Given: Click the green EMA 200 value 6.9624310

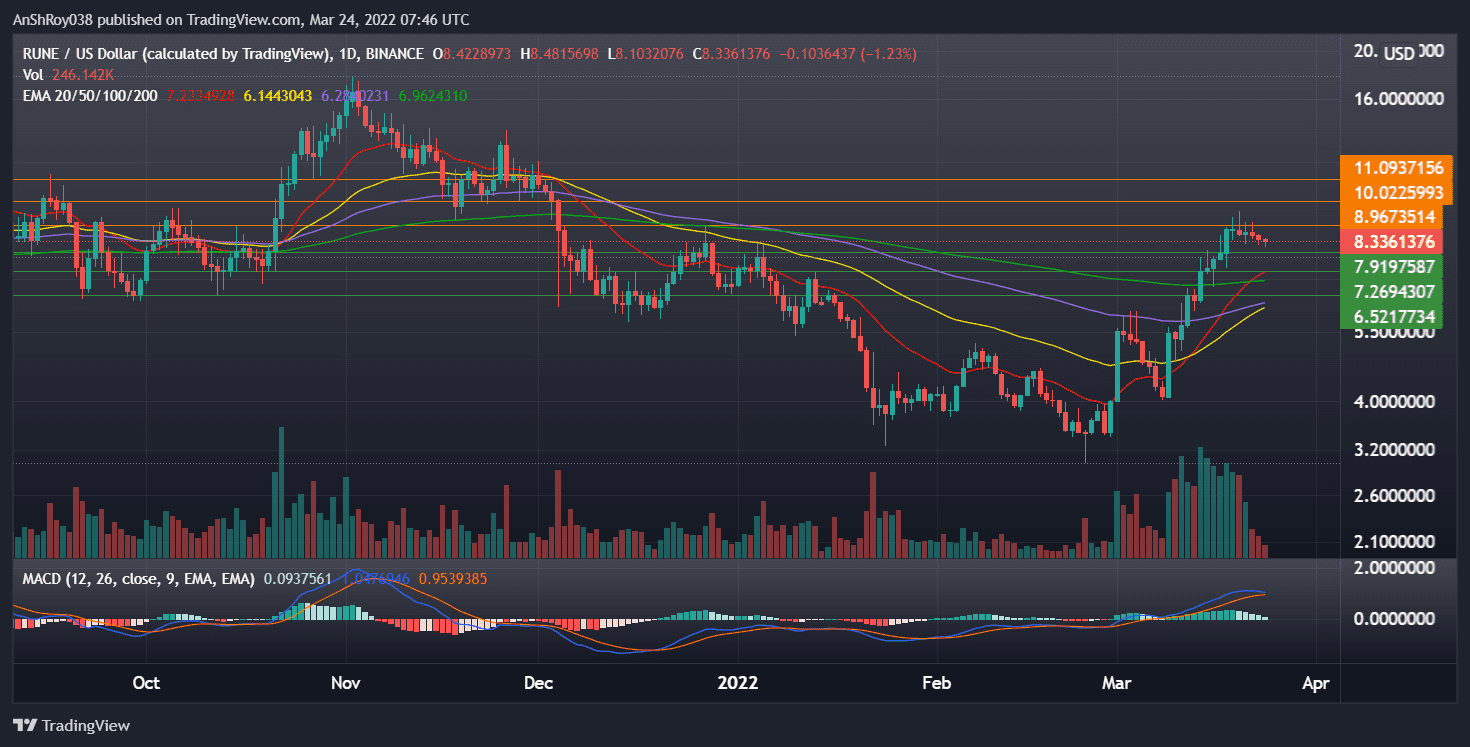Looking at the screenshot, I should click(x=432, y=95).
